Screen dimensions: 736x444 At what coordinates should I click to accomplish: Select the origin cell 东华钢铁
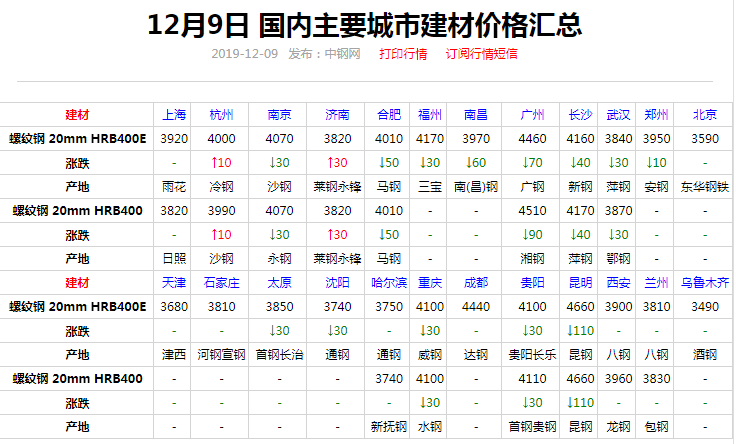coord(705,187)
